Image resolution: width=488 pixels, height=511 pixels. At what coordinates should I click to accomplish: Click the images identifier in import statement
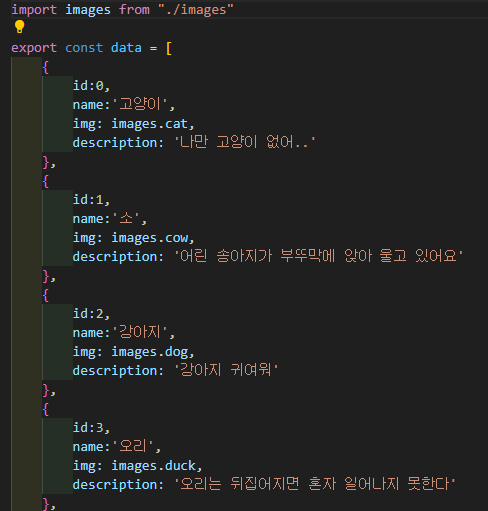[88, 10]
